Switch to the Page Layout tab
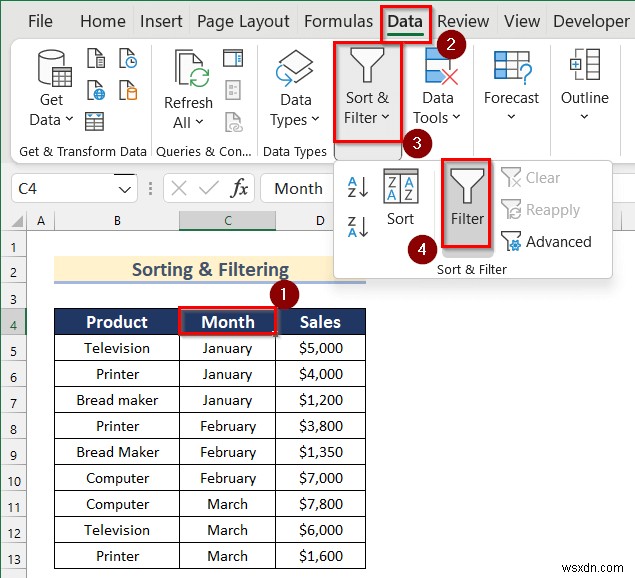The image size is (635, 578). [243, 21]
